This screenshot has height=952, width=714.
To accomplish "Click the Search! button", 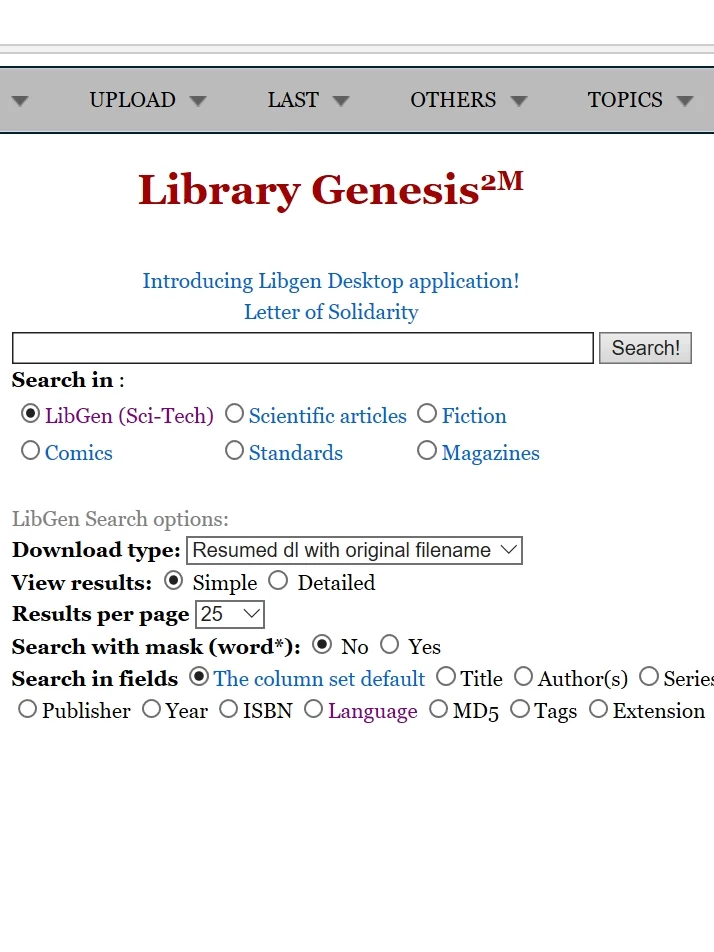I will coord(645,348).
